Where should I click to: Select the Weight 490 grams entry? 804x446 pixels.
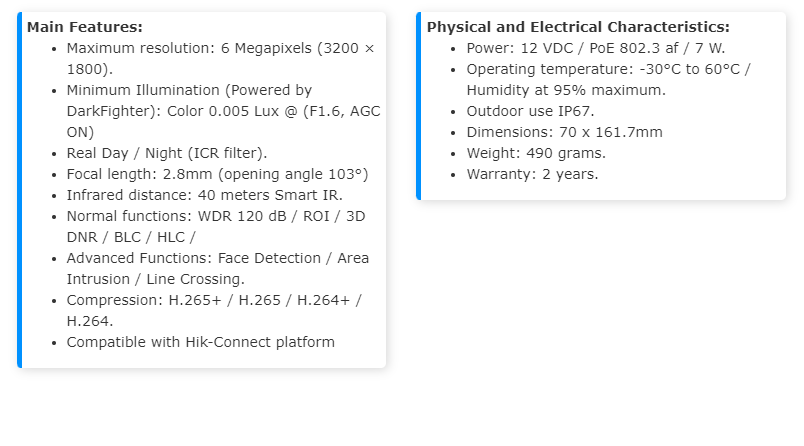coord(536,153)
